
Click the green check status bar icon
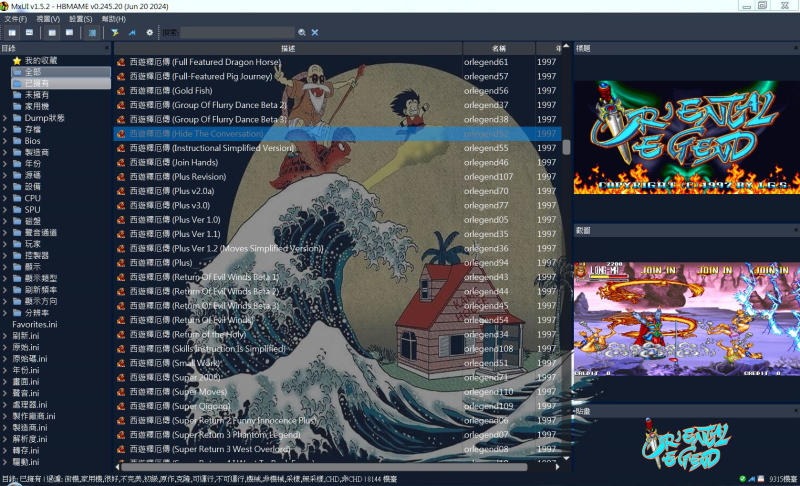click(x=742, y=479)
